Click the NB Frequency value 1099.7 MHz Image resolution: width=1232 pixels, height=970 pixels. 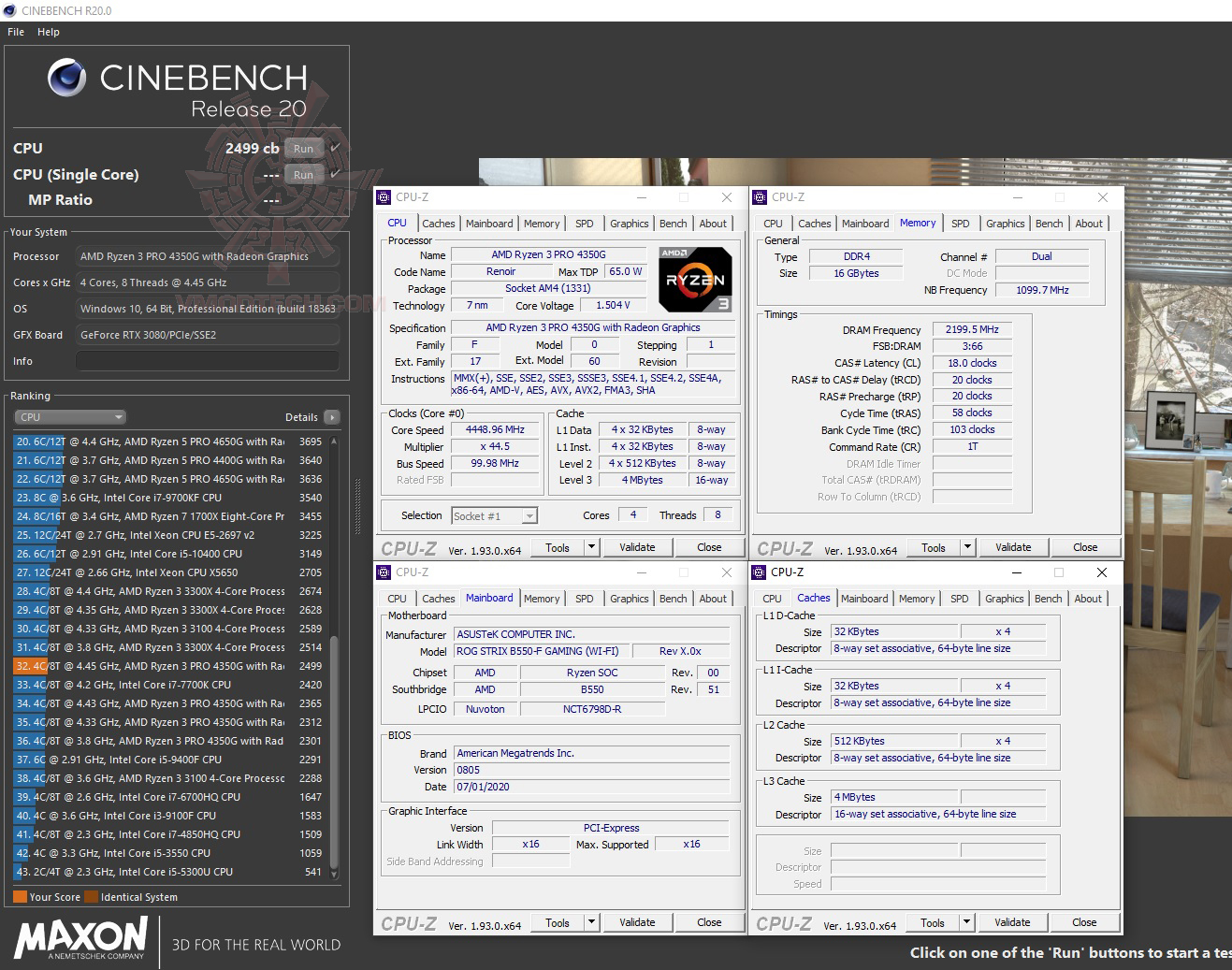1042,290
